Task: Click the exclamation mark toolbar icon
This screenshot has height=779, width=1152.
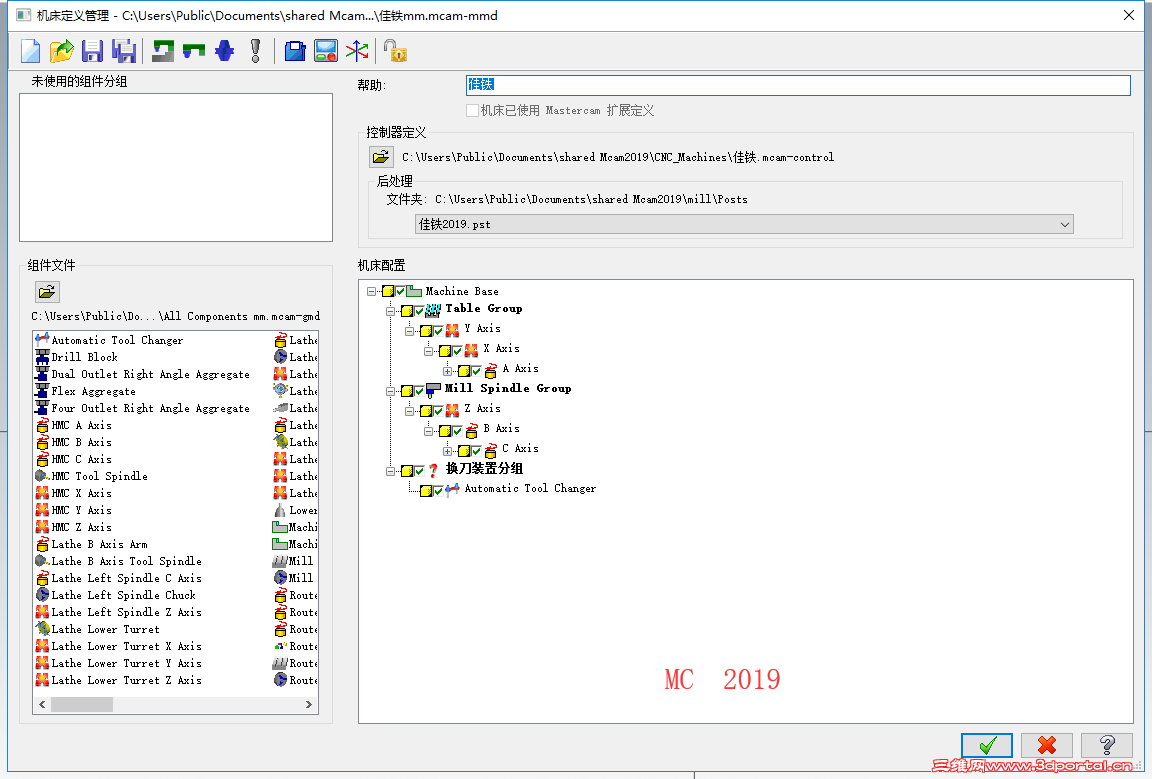Action: click(x=256, y=51)
